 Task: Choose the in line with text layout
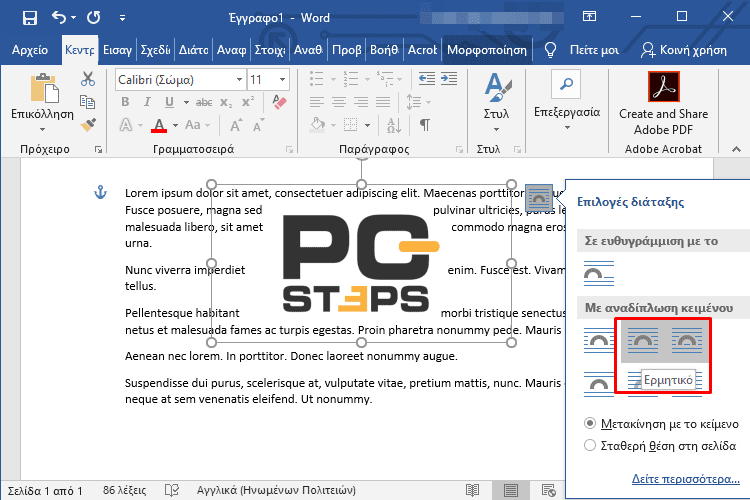tap(599, 274)
